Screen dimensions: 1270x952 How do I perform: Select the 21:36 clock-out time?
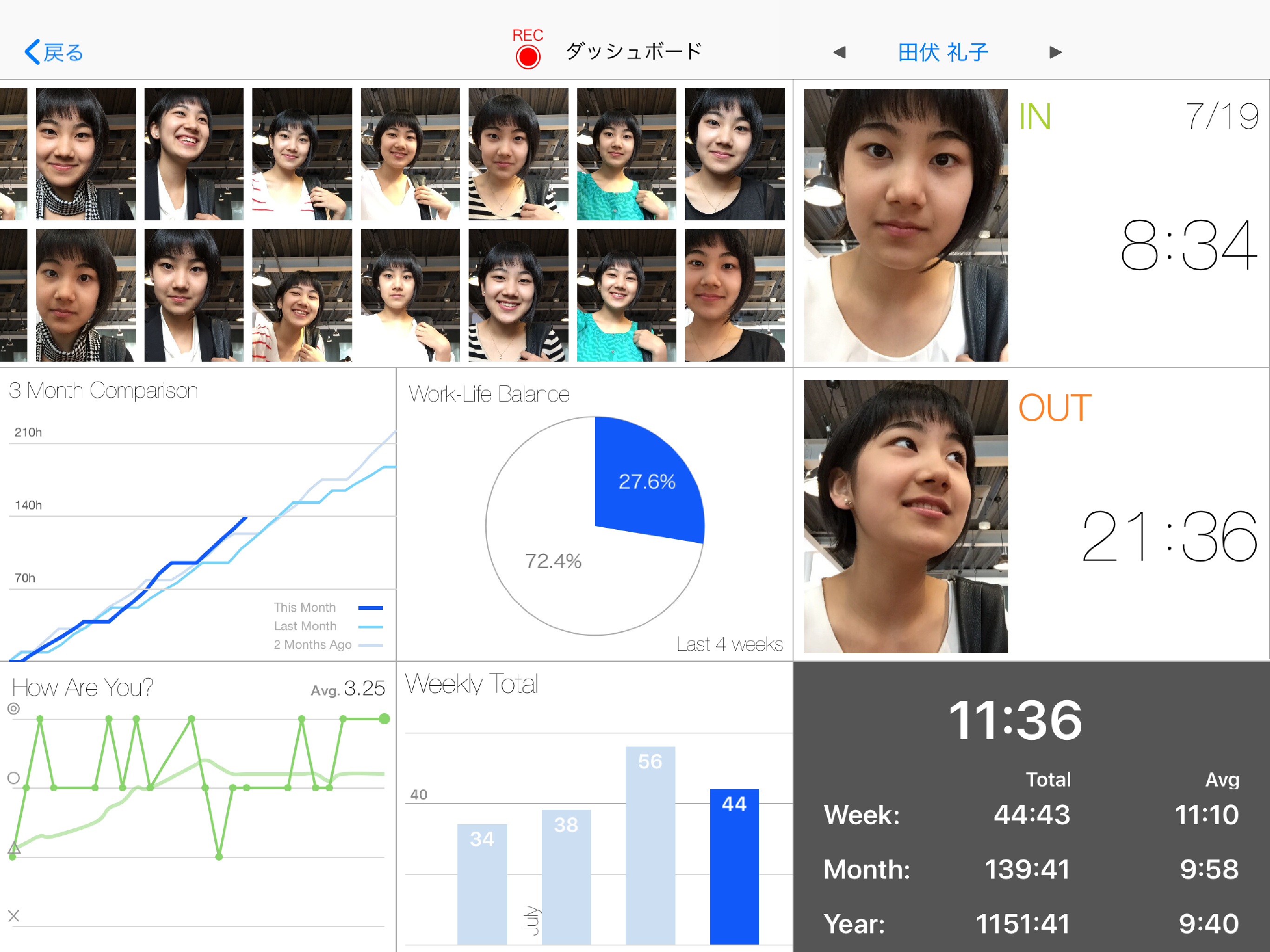tap(1170, 537)
